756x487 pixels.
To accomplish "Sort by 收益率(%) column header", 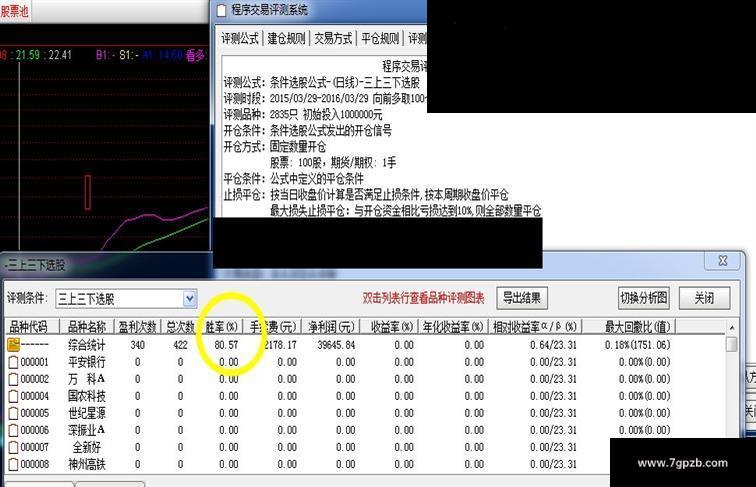I will click(390, 327).
